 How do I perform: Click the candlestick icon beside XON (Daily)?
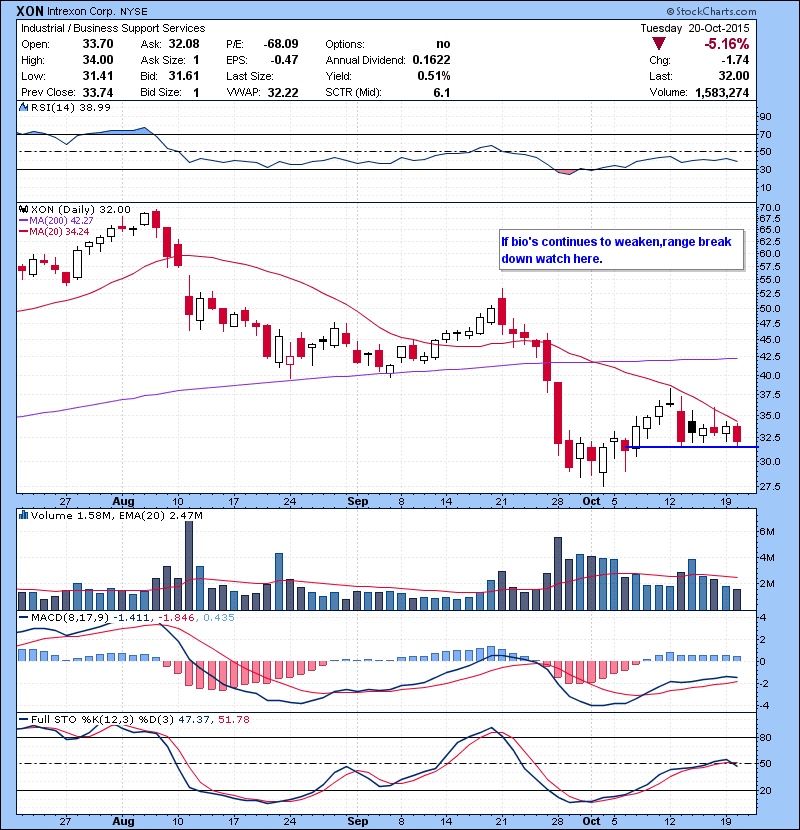[23, 210]
